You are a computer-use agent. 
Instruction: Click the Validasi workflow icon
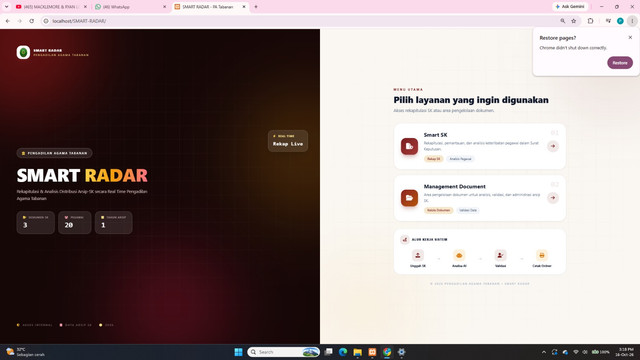click(x=500, y=256)
